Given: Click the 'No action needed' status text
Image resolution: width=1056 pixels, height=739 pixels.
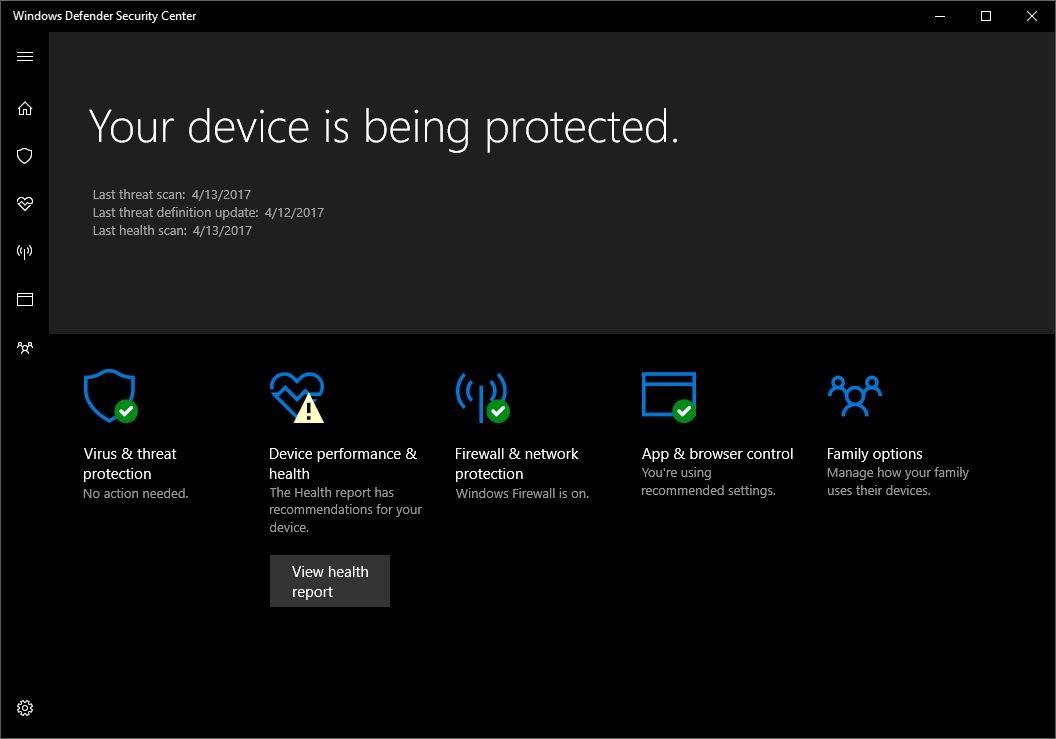Looking at the screenshot, I should [x=135, y=493].
